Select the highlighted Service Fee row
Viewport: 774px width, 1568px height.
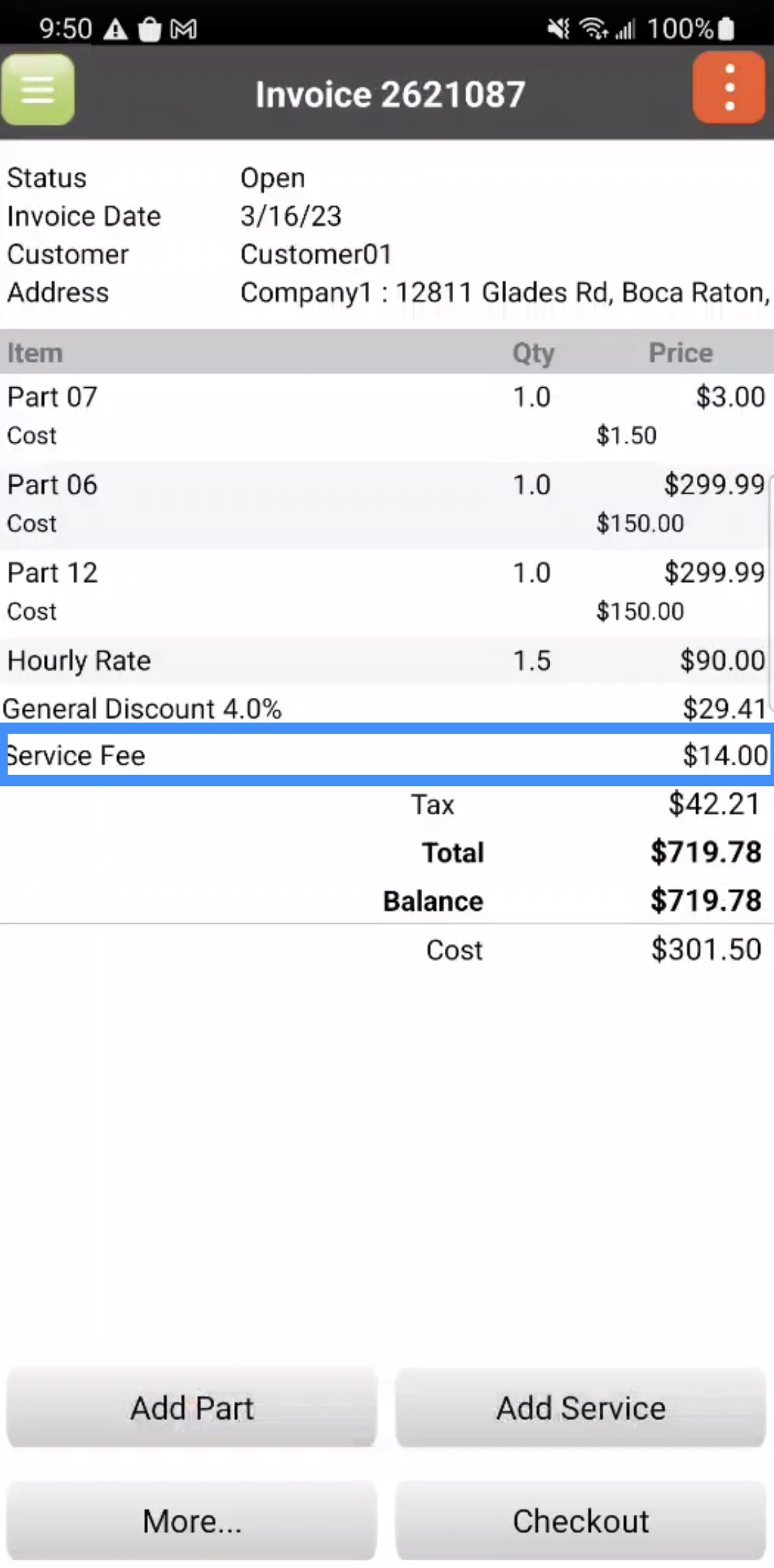tap(386, 756)
